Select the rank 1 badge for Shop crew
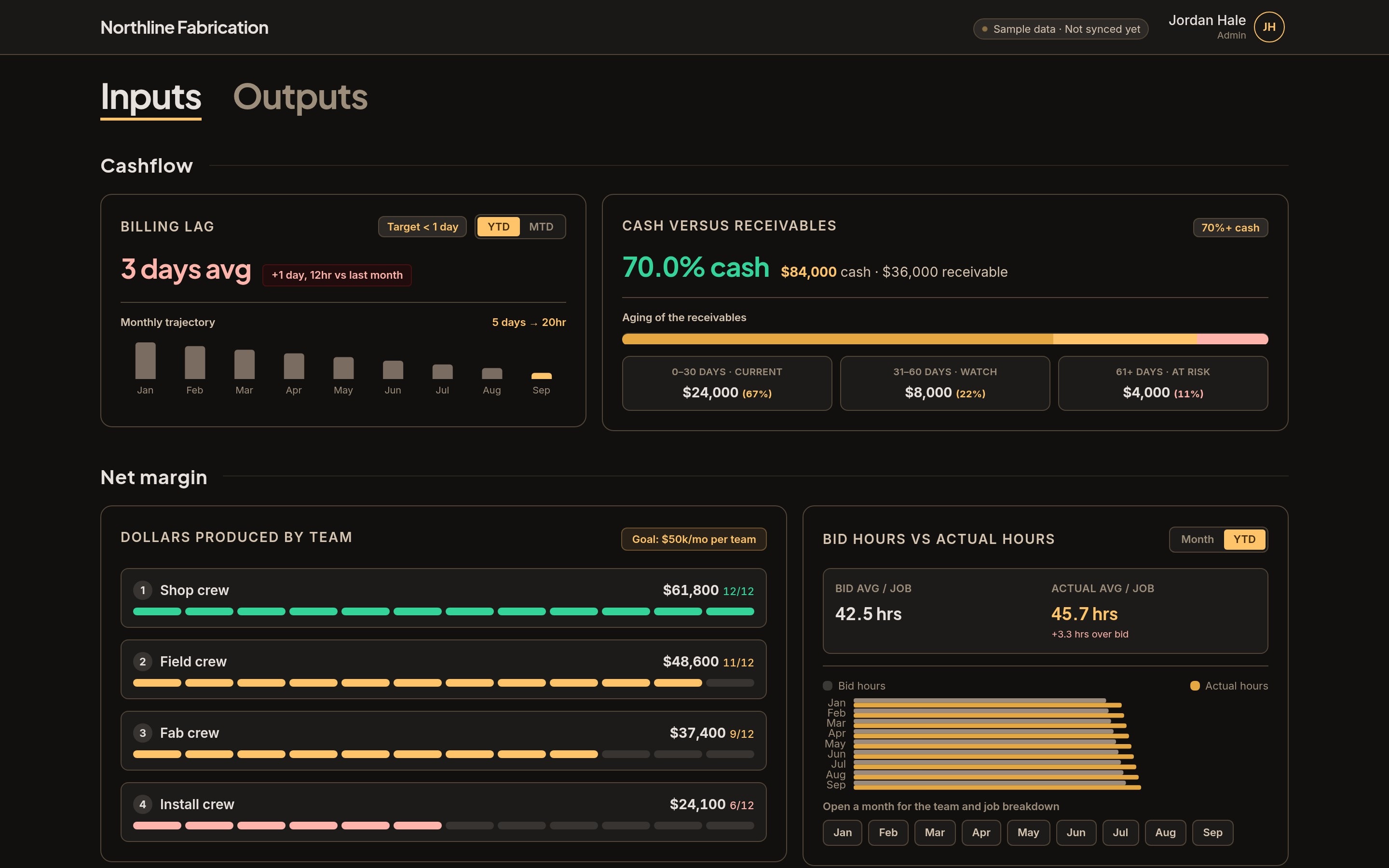 (142, 590)
